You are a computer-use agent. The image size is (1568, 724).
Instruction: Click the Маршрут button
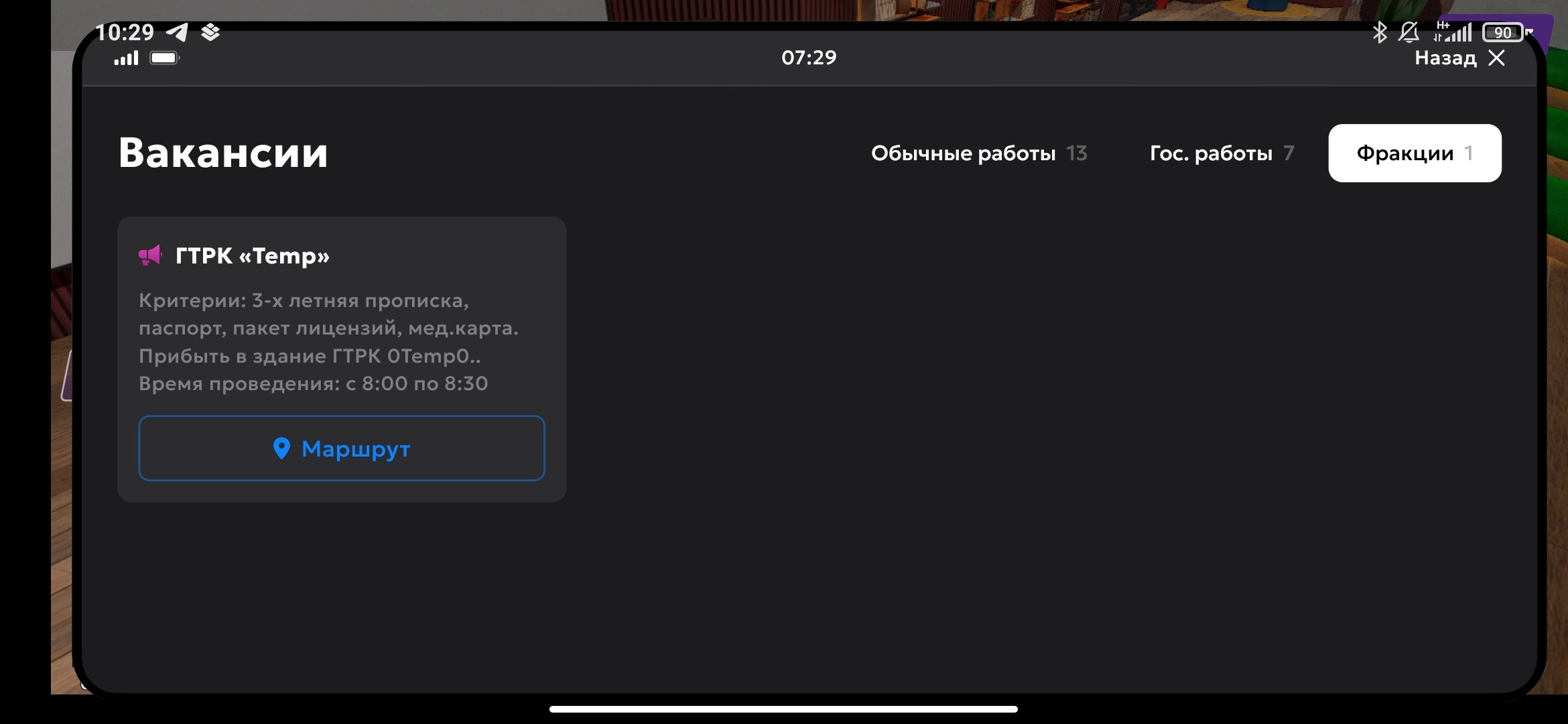pos(342,448)
